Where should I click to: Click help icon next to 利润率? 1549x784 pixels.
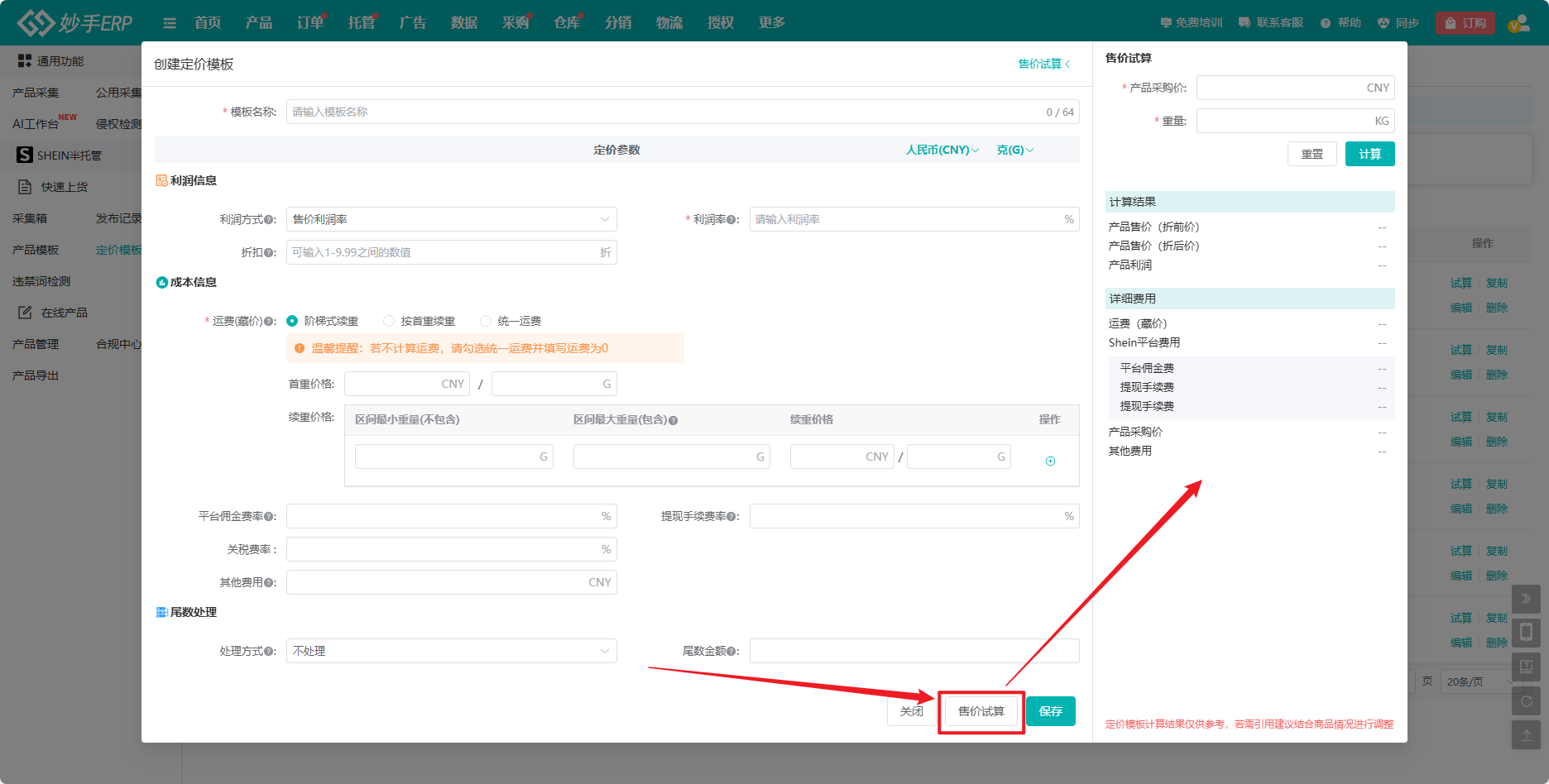(732, 220)
